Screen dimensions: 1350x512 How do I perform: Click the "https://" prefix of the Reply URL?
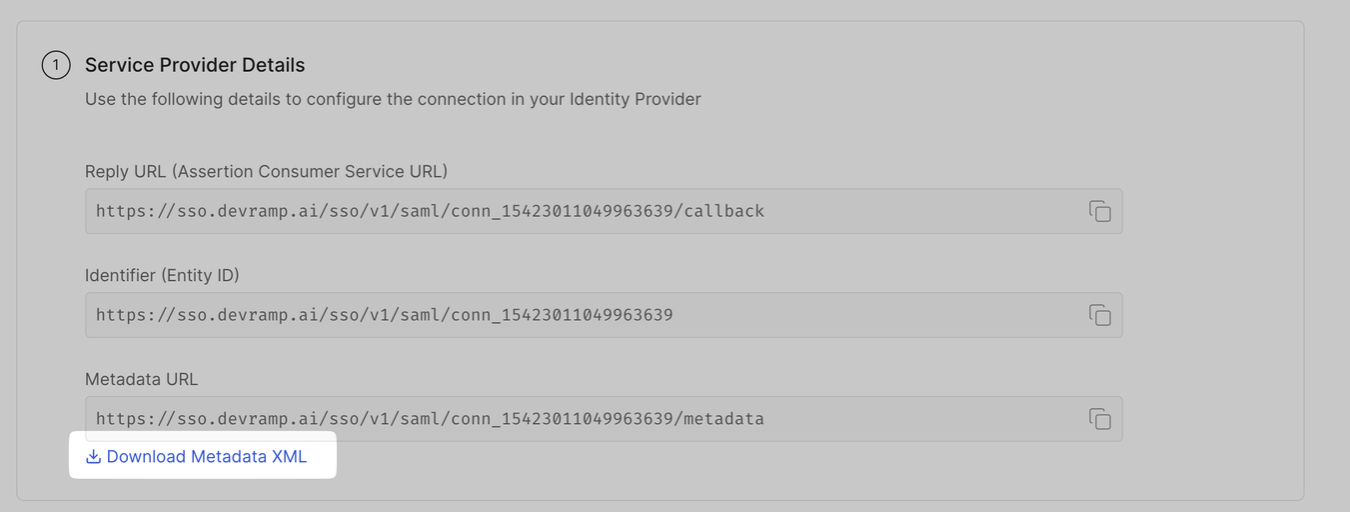pos(134,211)
